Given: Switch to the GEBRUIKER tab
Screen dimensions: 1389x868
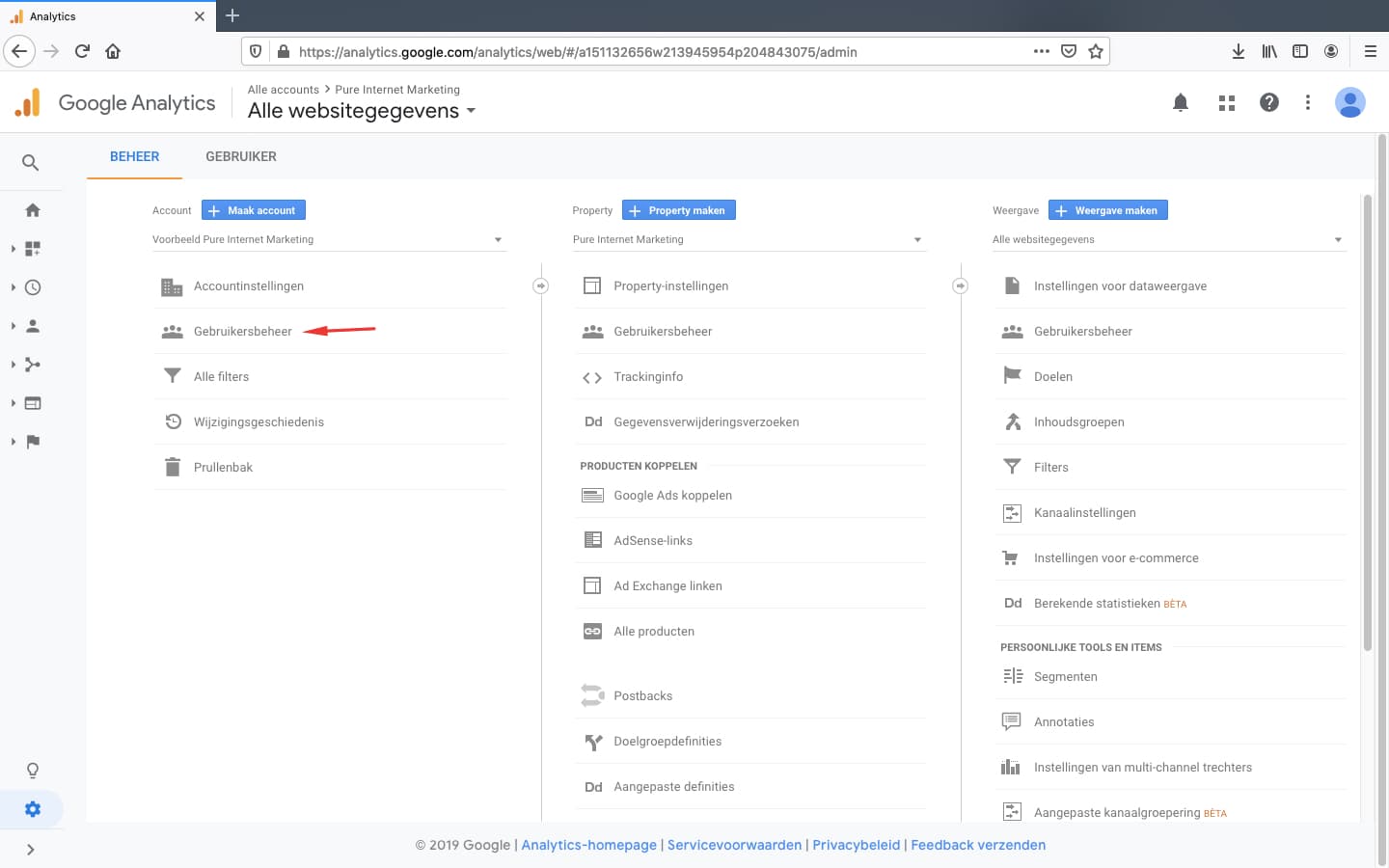Looking at the screenshot, I should coord(241,156).
